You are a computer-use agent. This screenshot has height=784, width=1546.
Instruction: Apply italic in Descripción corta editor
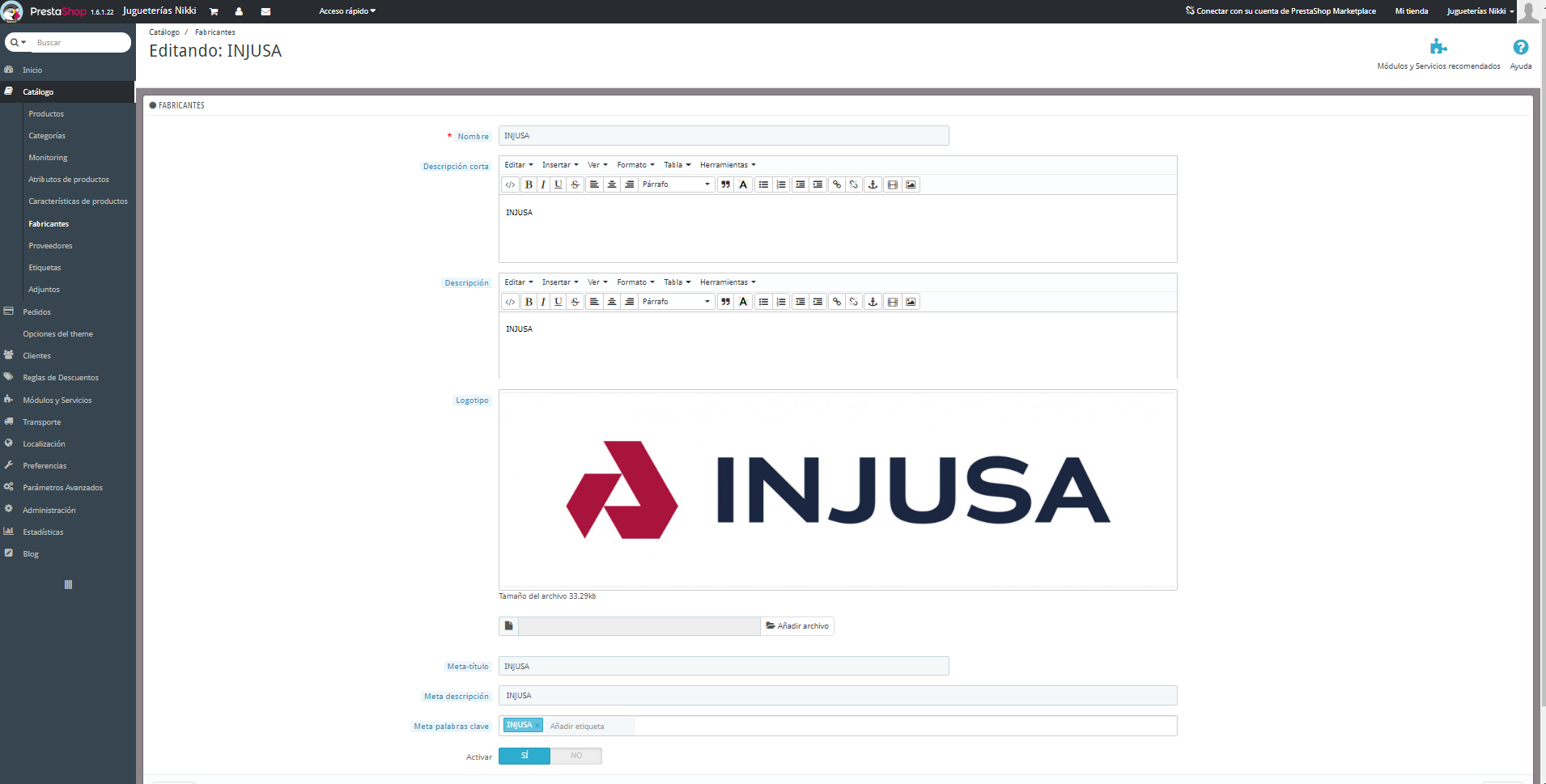click(x=543, y=184)
